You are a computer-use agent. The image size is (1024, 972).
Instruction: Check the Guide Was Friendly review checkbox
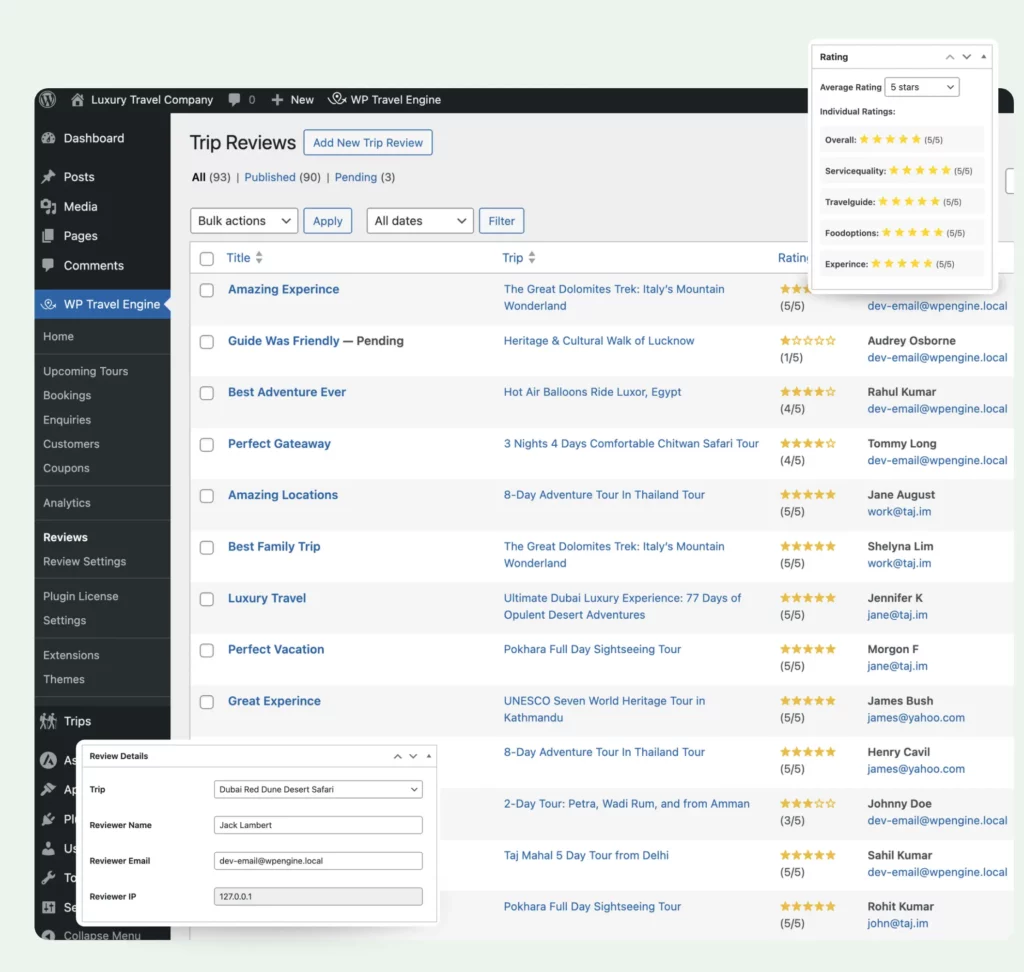point(206,342)
